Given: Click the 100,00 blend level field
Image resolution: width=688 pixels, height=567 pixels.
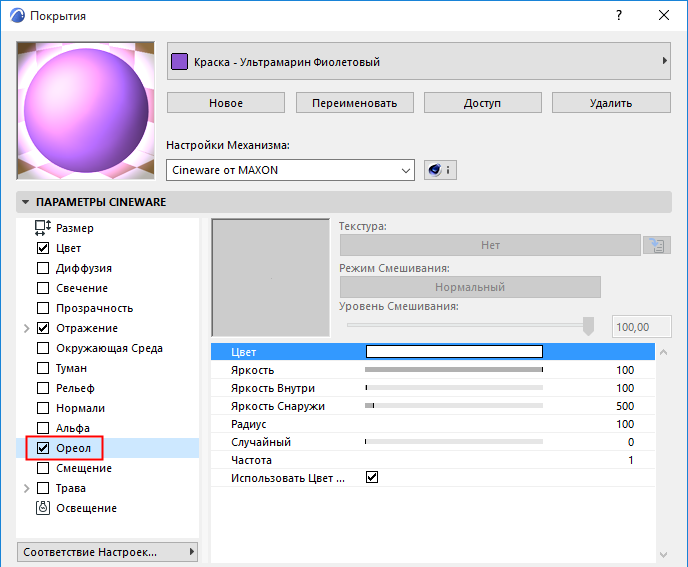Looking at the screenshot, I should coord(641,327).
